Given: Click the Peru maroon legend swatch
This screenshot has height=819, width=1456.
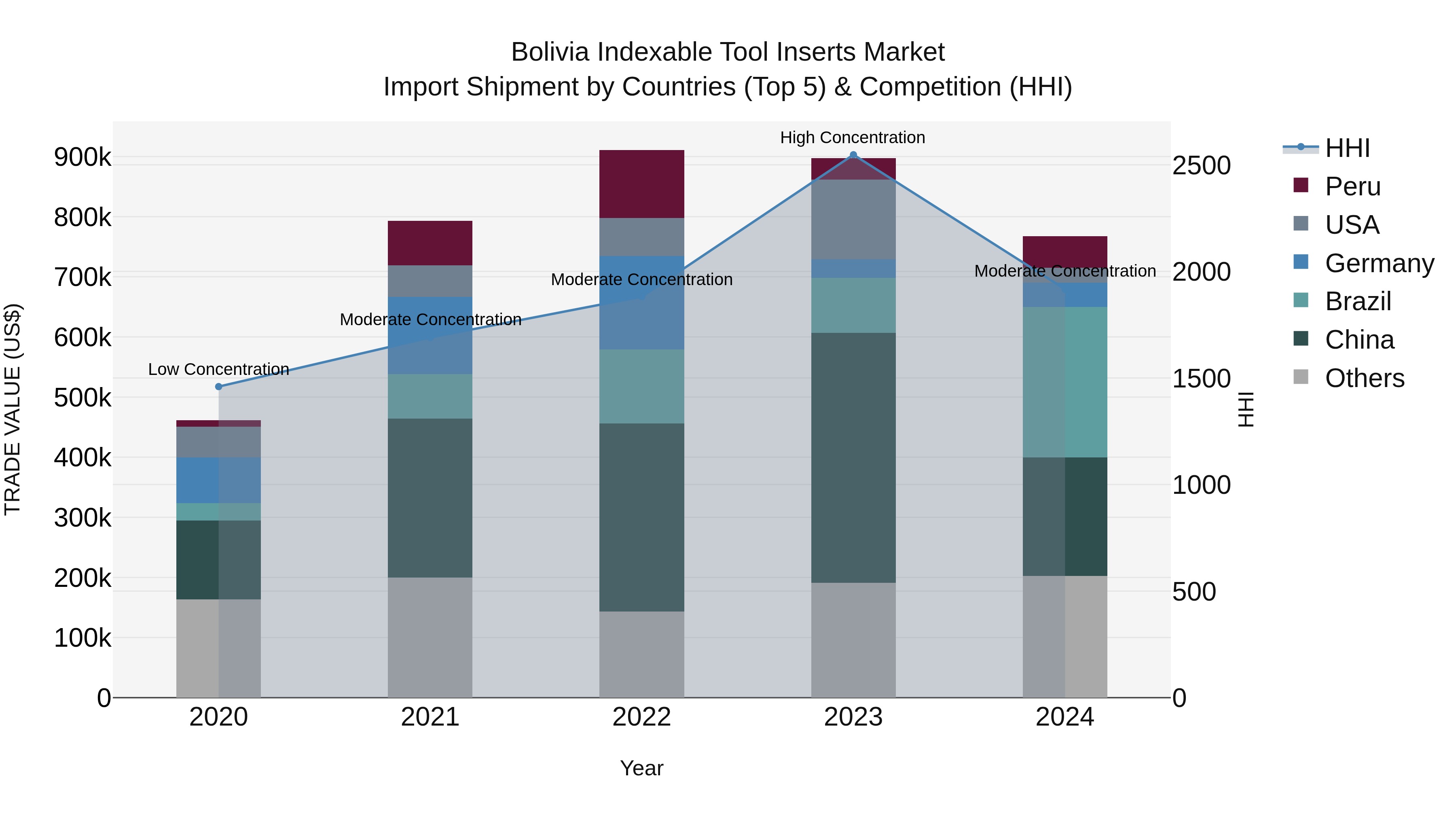Looking at the screenshot, I should click(x=1301, y=185).
